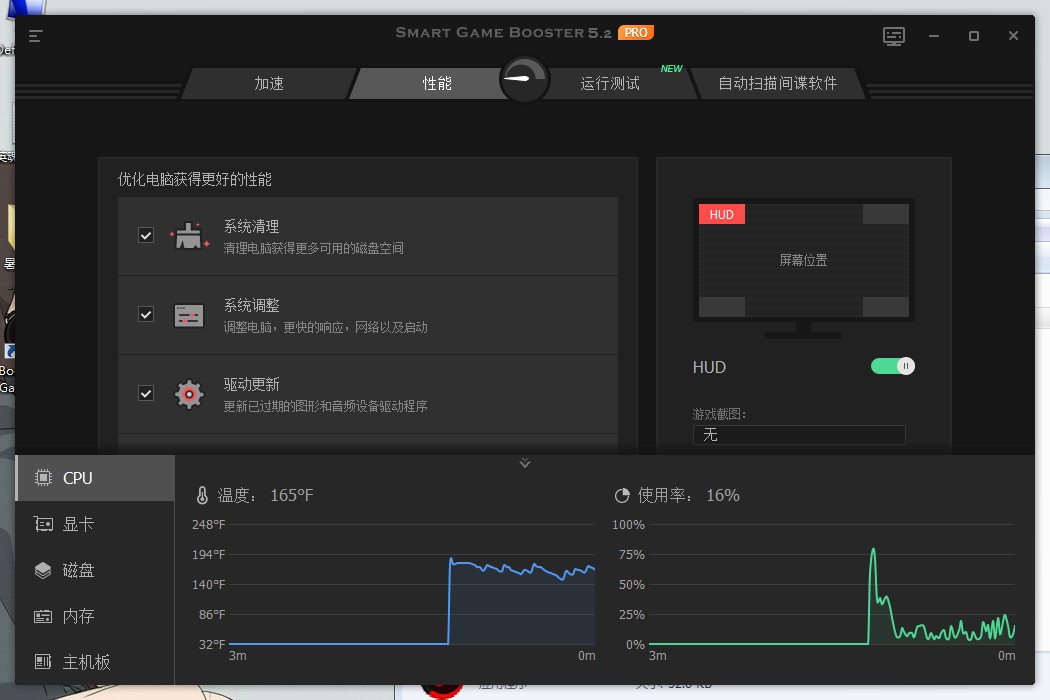Open 系统清理 item title
Screen dimensions: 1050x700
click(251, 226)
